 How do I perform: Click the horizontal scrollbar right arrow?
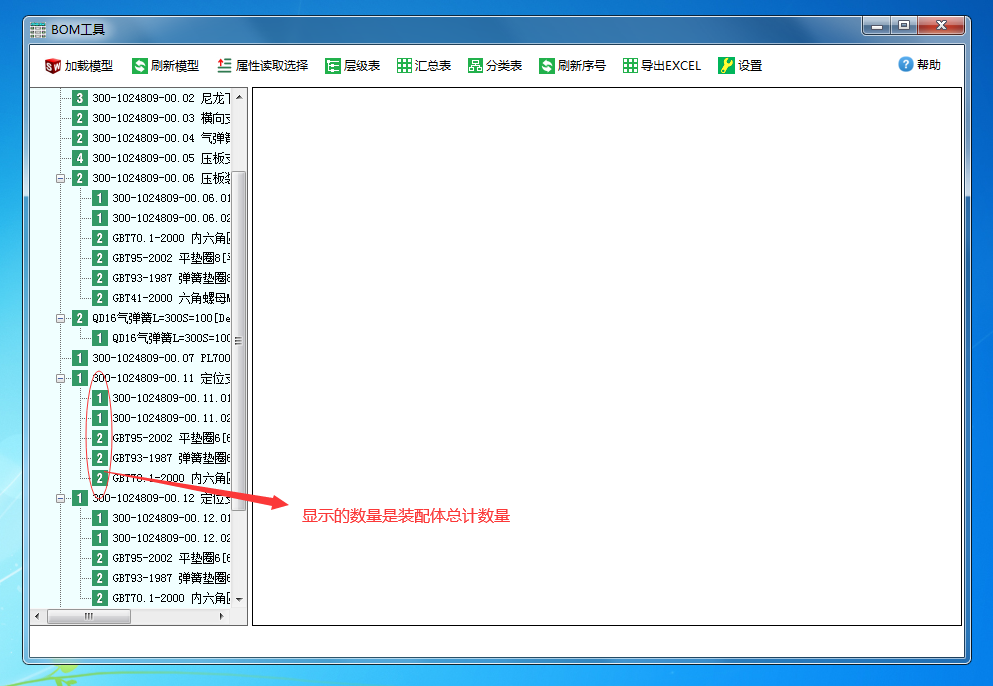coord(222,616)
